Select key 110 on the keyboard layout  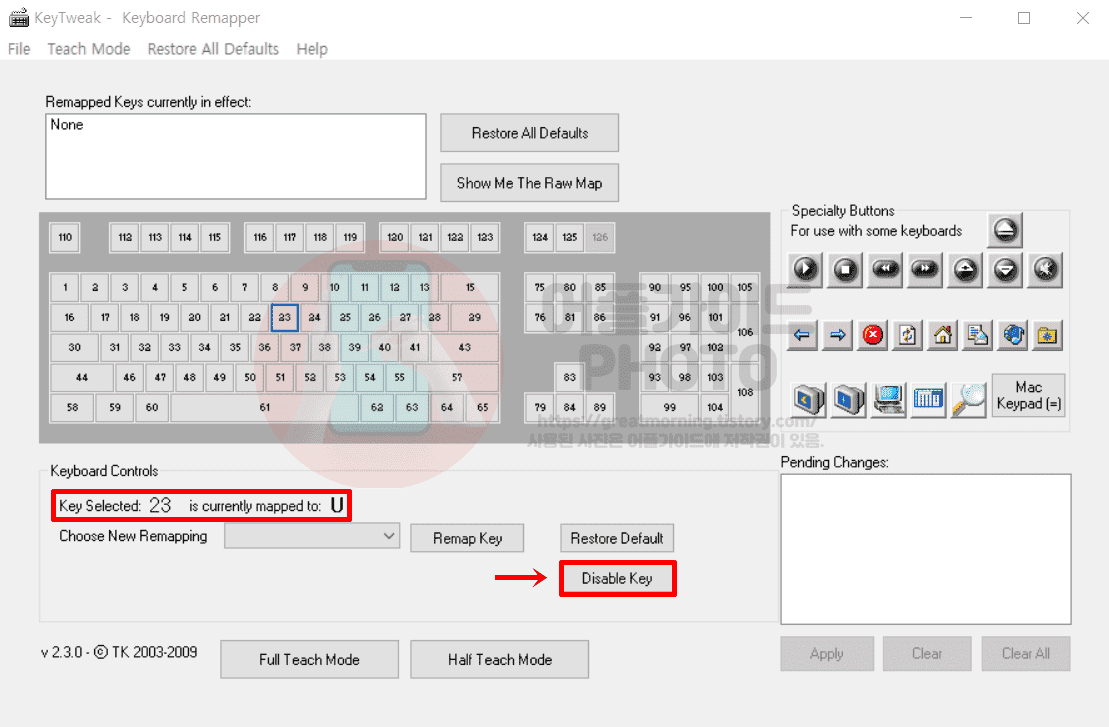[x=65, y=237]
